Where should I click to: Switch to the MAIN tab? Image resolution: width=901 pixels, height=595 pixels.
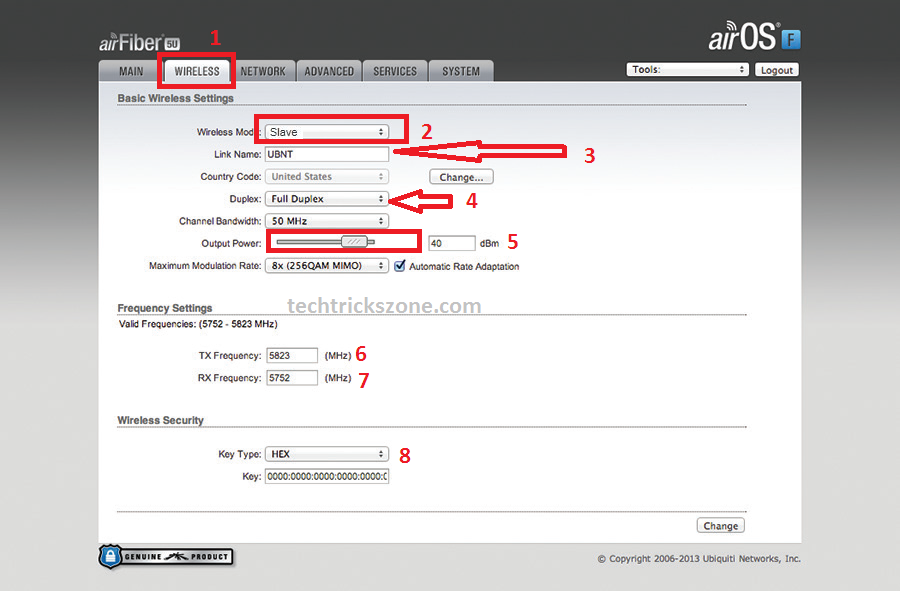[131, 71]
